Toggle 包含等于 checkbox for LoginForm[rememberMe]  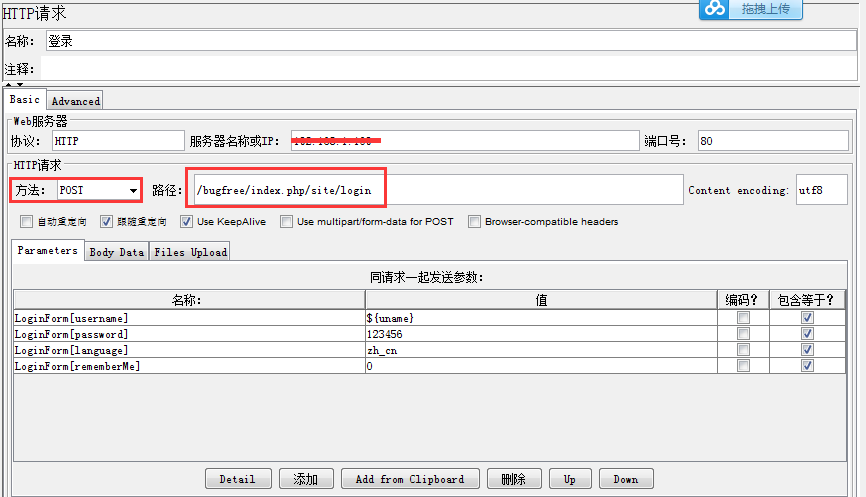807,366
